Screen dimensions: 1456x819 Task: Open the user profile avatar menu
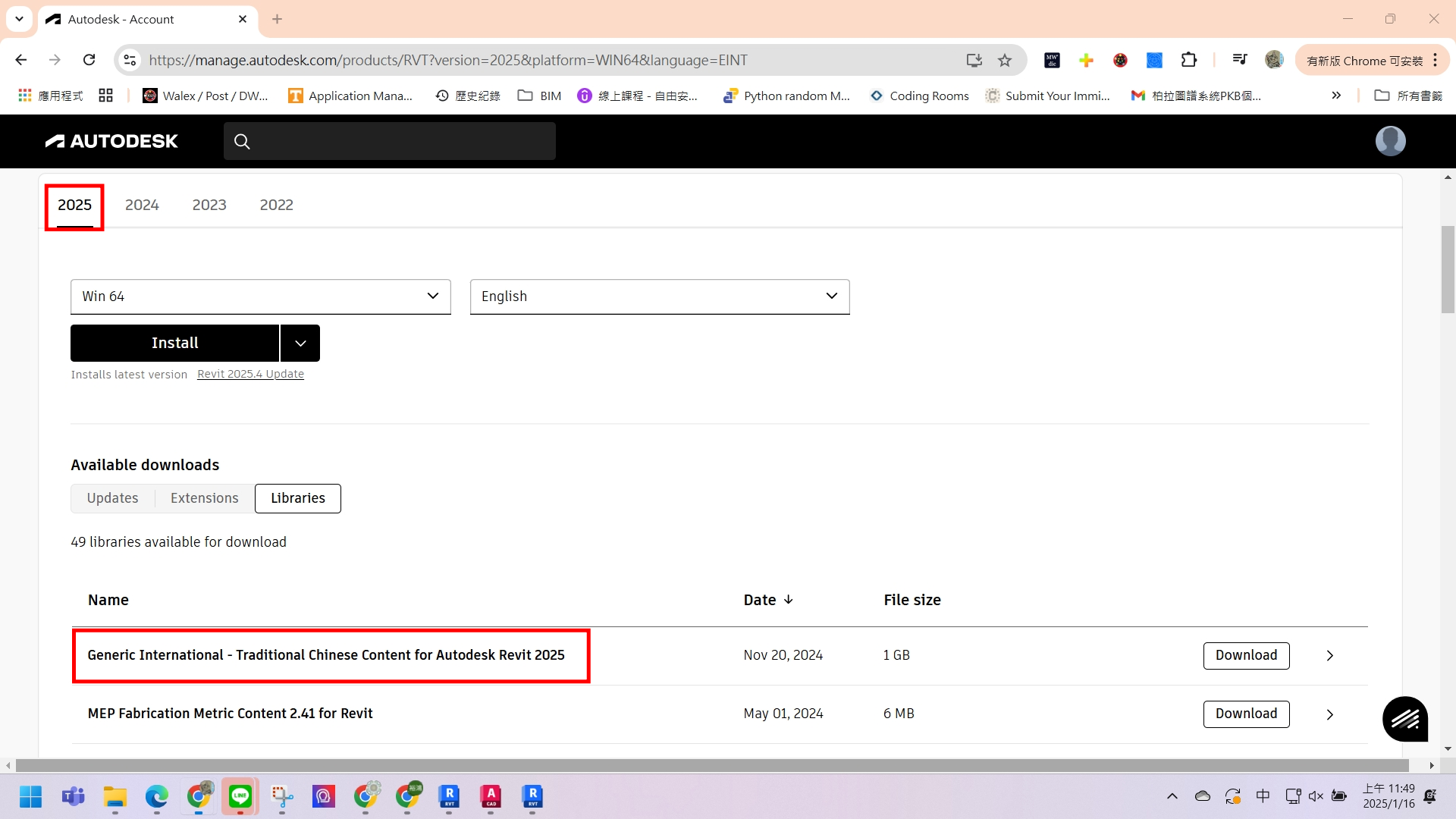coord(1390,141)
